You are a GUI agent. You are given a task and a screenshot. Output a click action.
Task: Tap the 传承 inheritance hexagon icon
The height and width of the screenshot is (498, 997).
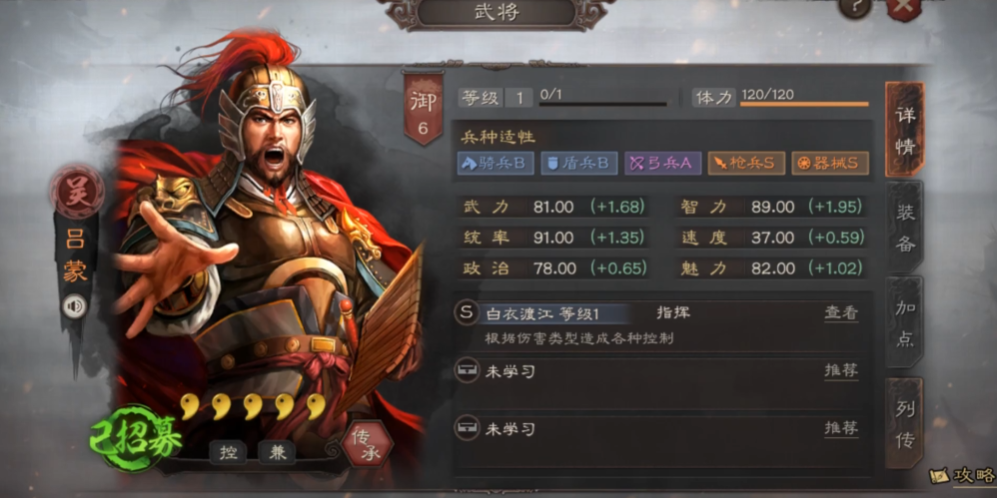click(366, 444)
